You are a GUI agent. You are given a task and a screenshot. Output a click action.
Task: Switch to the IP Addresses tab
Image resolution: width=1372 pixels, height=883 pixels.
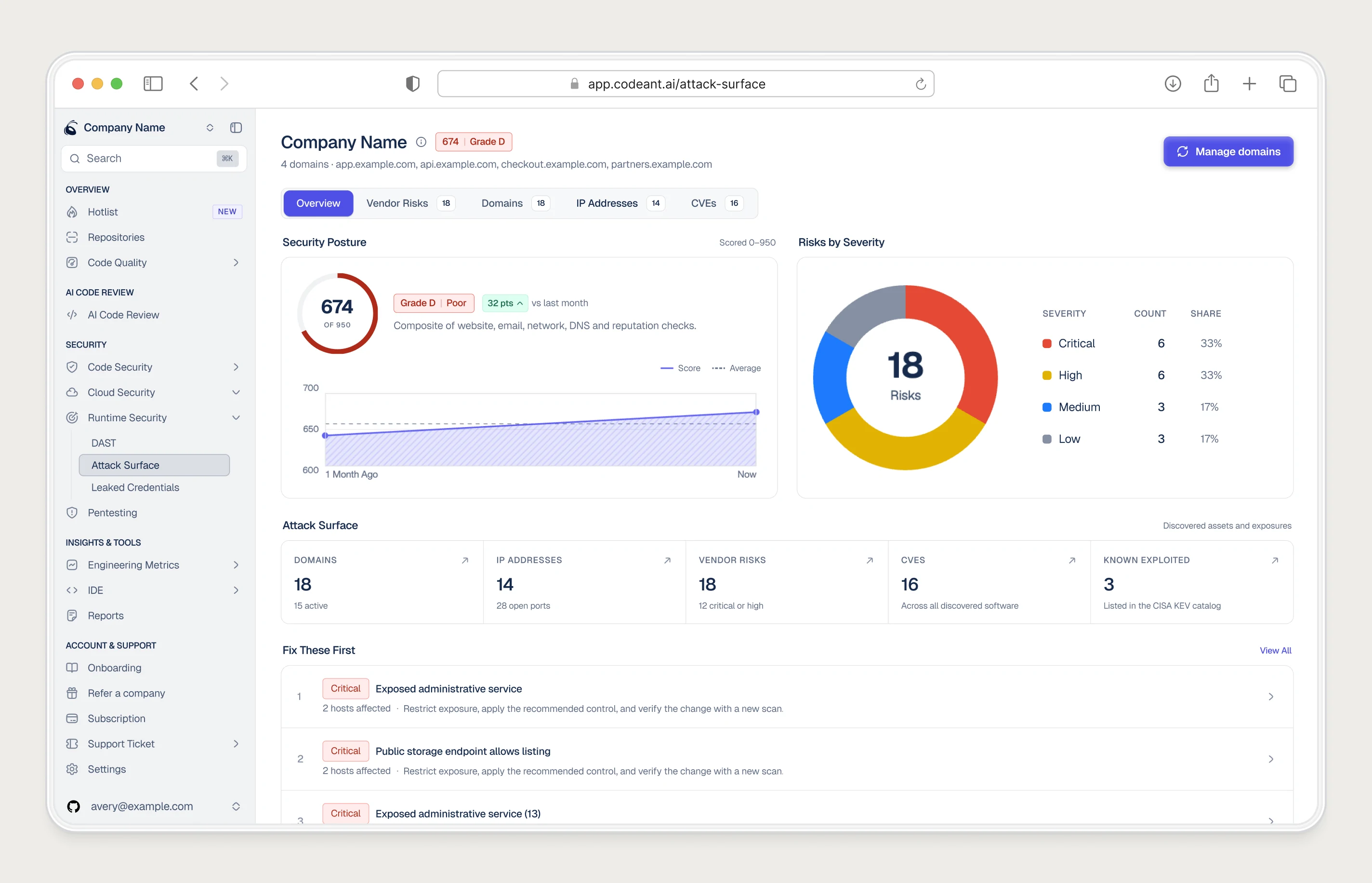point(620,203)
